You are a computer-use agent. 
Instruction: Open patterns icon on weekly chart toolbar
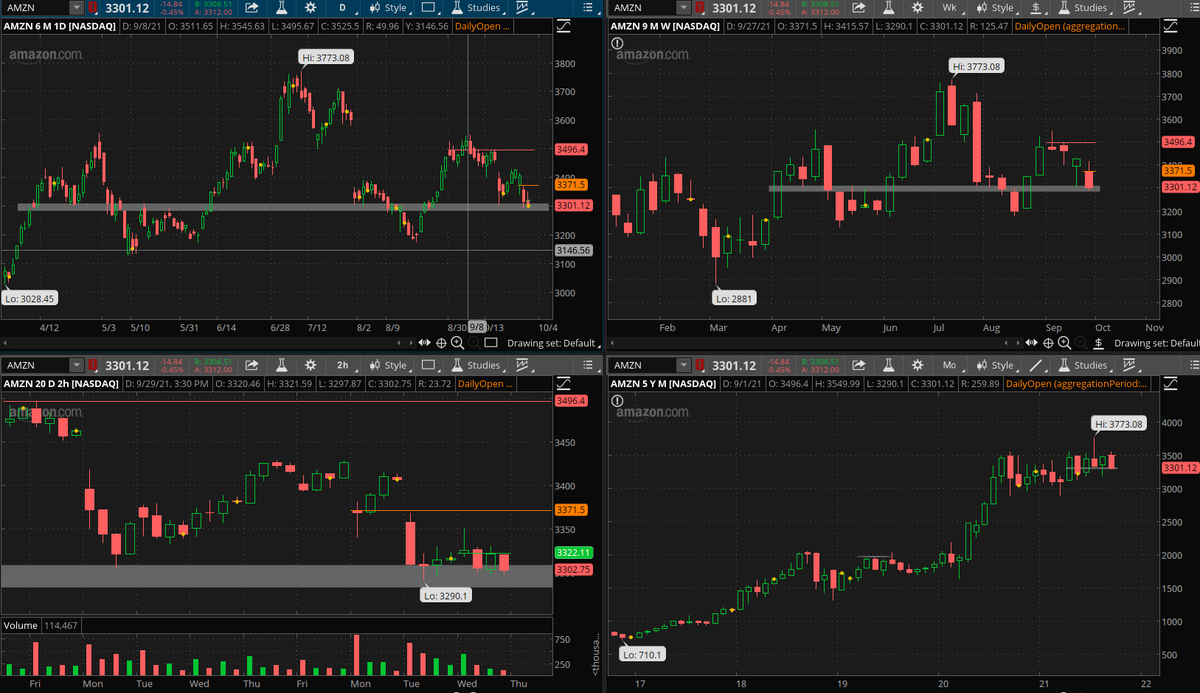pos(1128,8)
